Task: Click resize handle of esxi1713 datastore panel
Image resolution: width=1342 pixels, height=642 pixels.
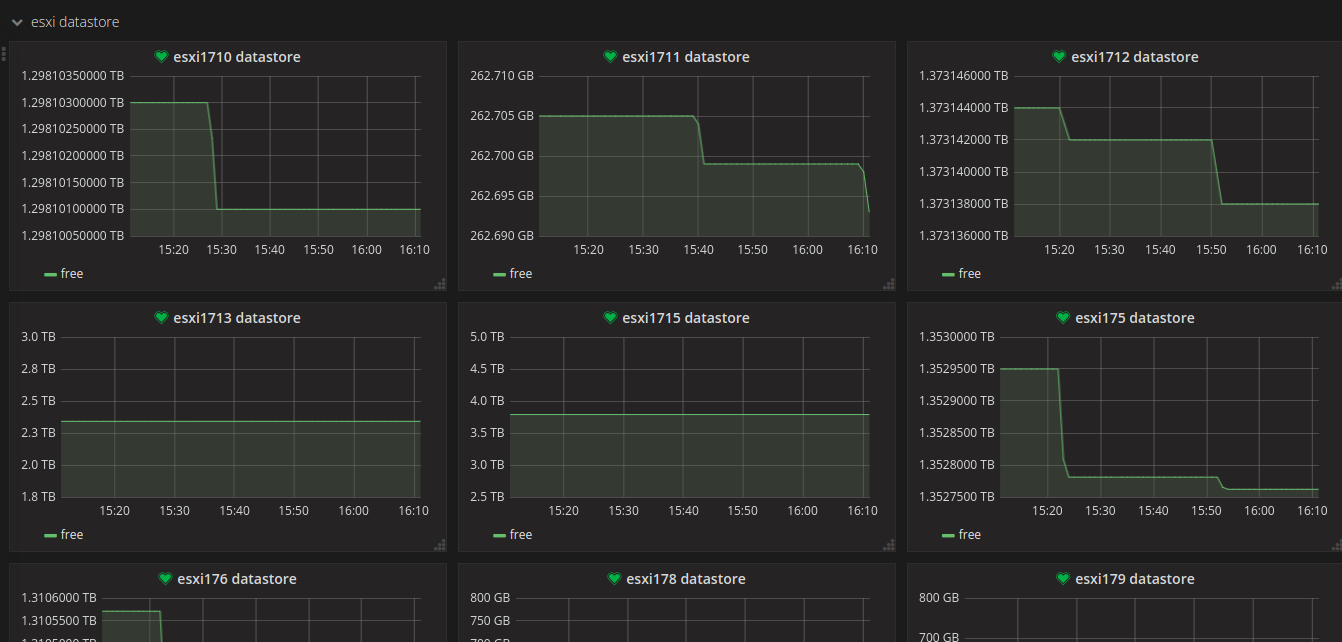Action: pos(440,545)
